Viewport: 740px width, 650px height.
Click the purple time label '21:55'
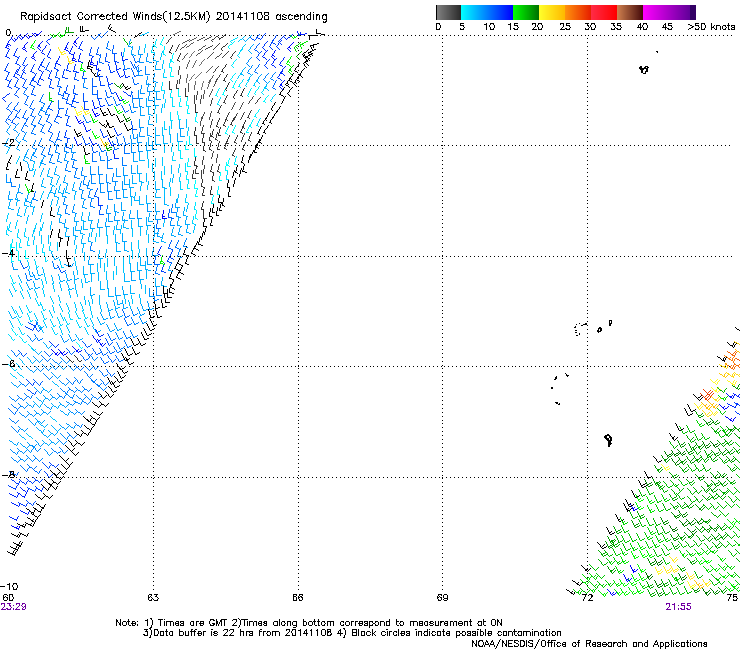[x=678, y=607]
